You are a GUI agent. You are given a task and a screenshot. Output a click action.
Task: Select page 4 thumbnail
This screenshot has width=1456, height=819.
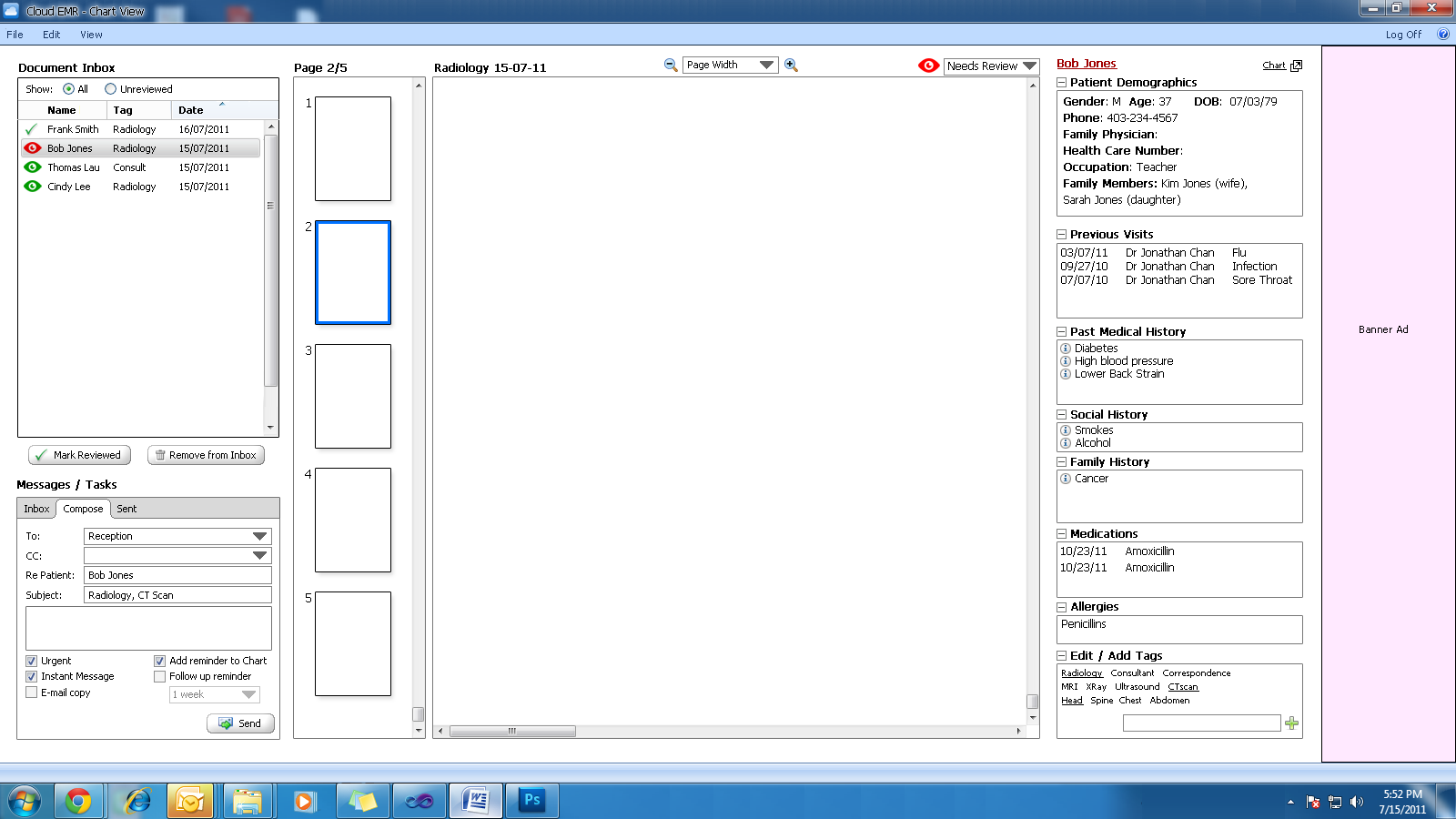click(353, 520)
